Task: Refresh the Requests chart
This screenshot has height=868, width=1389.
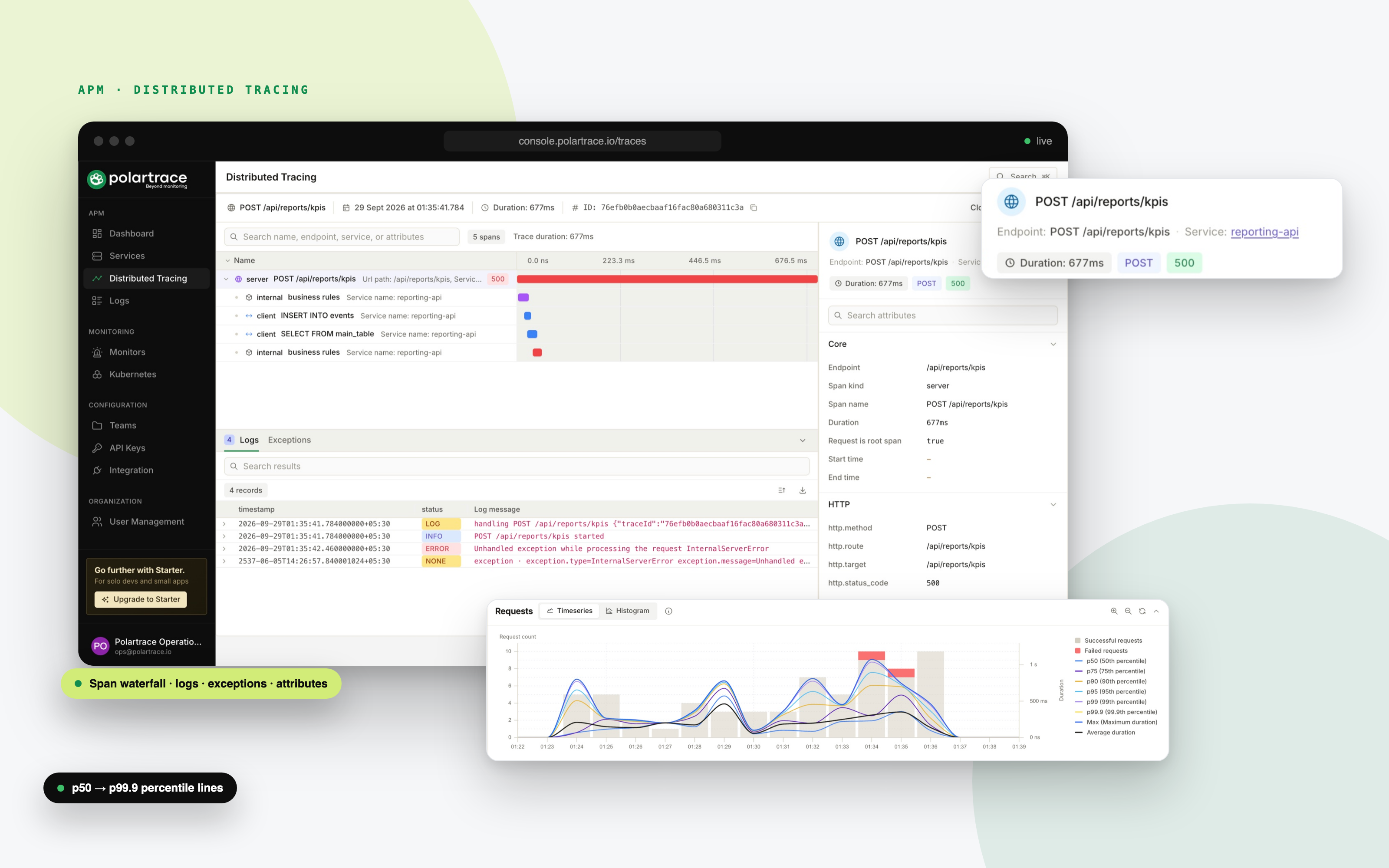Action: [1142, 611]
